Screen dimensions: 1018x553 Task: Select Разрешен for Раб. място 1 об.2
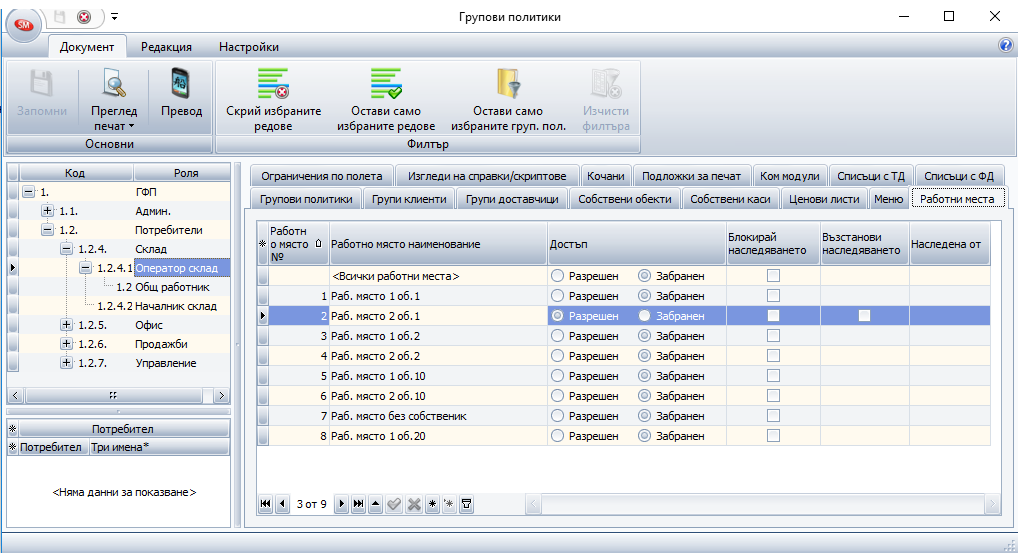click(x=557, y=336)
